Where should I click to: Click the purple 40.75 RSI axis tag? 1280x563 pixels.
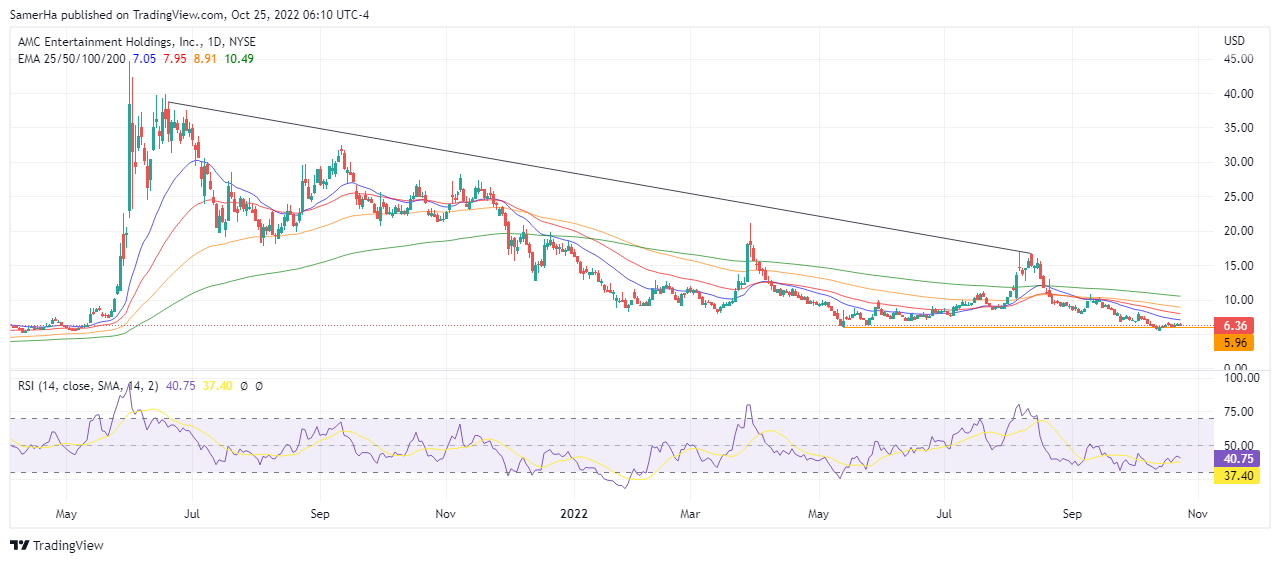pyautogui.click(x=1235, y=460)
